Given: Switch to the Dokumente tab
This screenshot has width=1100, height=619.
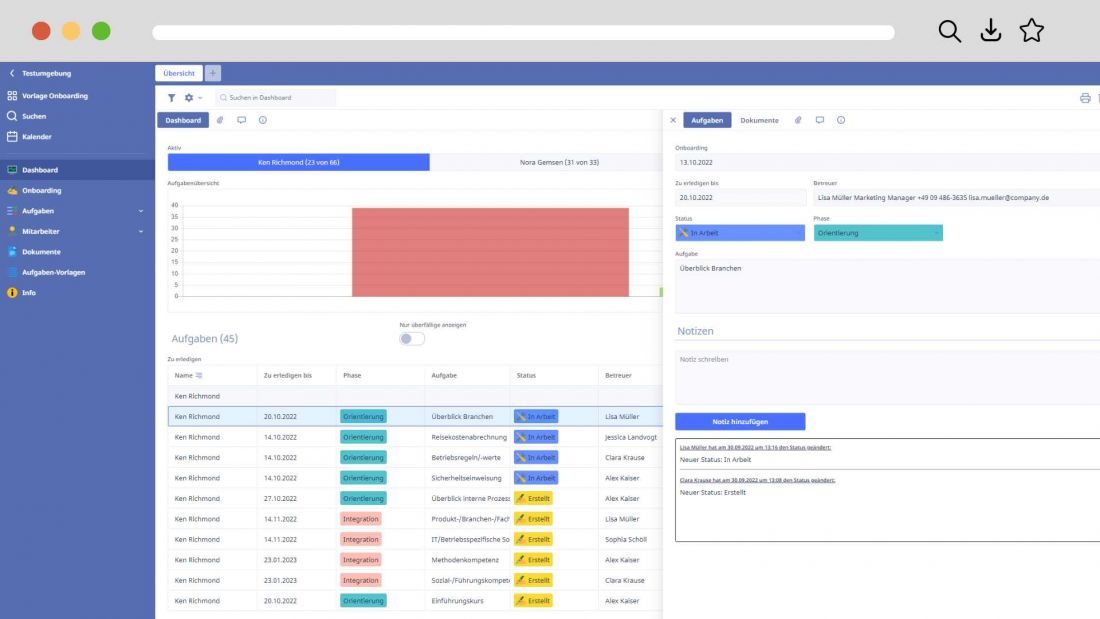Looking at the screenshot, I should [x=759, y=120].
